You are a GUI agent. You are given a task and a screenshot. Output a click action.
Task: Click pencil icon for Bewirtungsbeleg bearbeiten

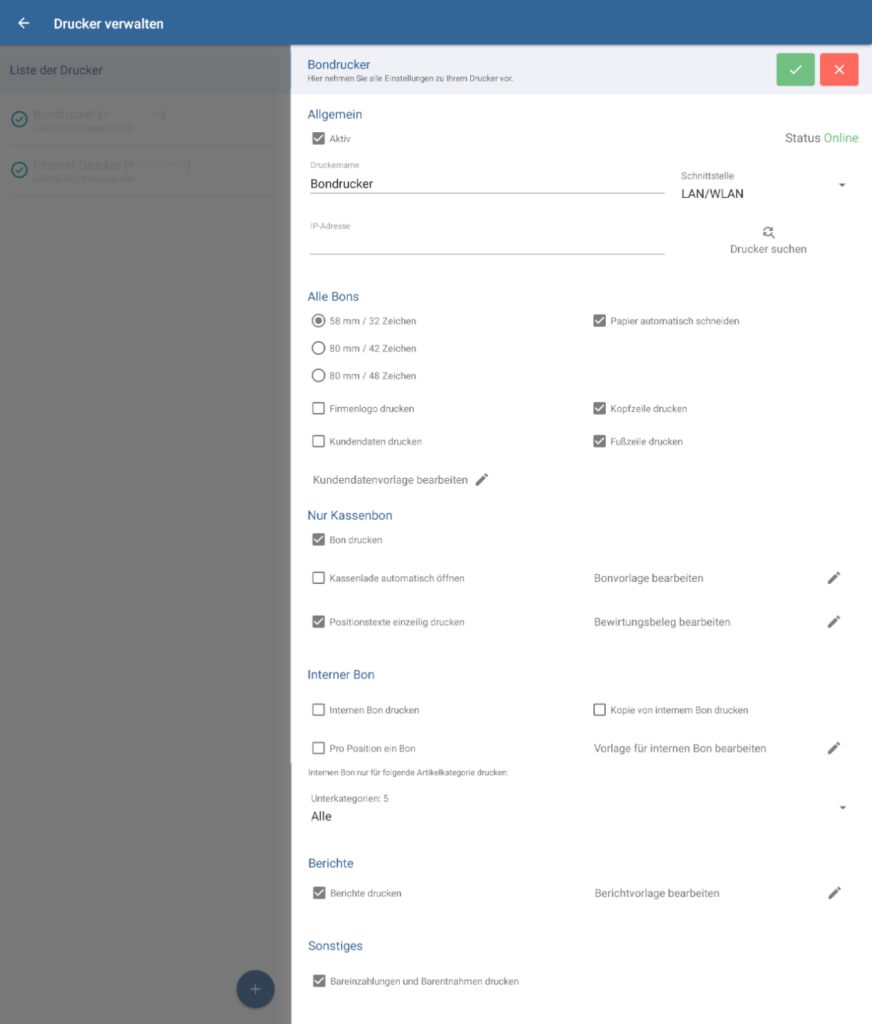click(x=834, y=622)
